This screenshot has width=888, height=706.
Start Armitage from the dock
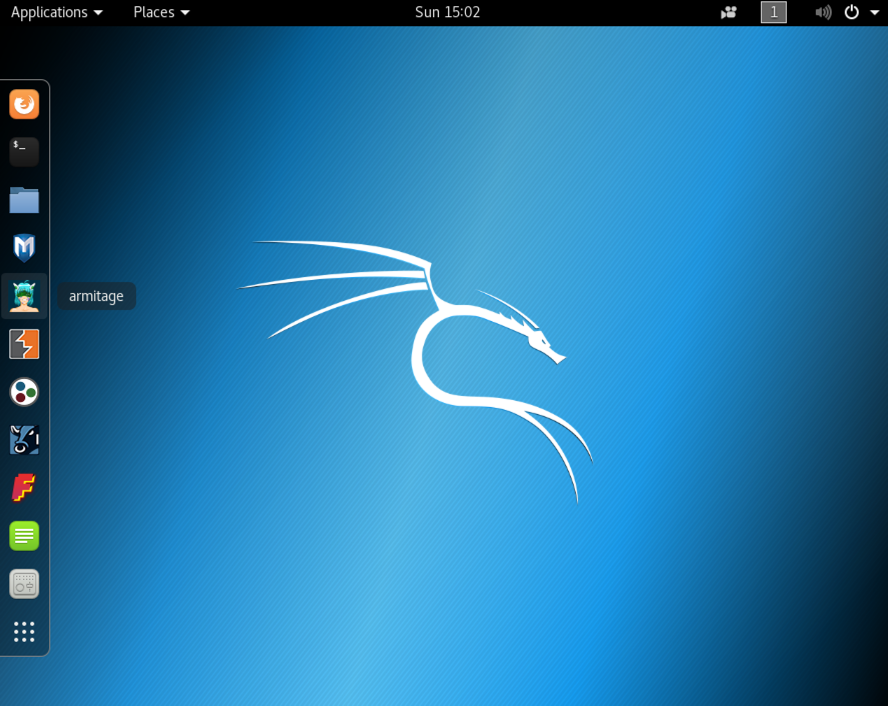(x=24, y=296)
